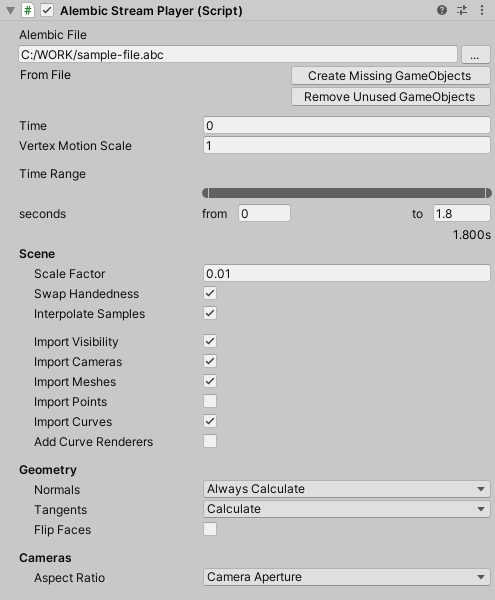The height and width of the screenshot is (600, 495).
Task: Click the C# script icon in header
Action: [28, 10]
